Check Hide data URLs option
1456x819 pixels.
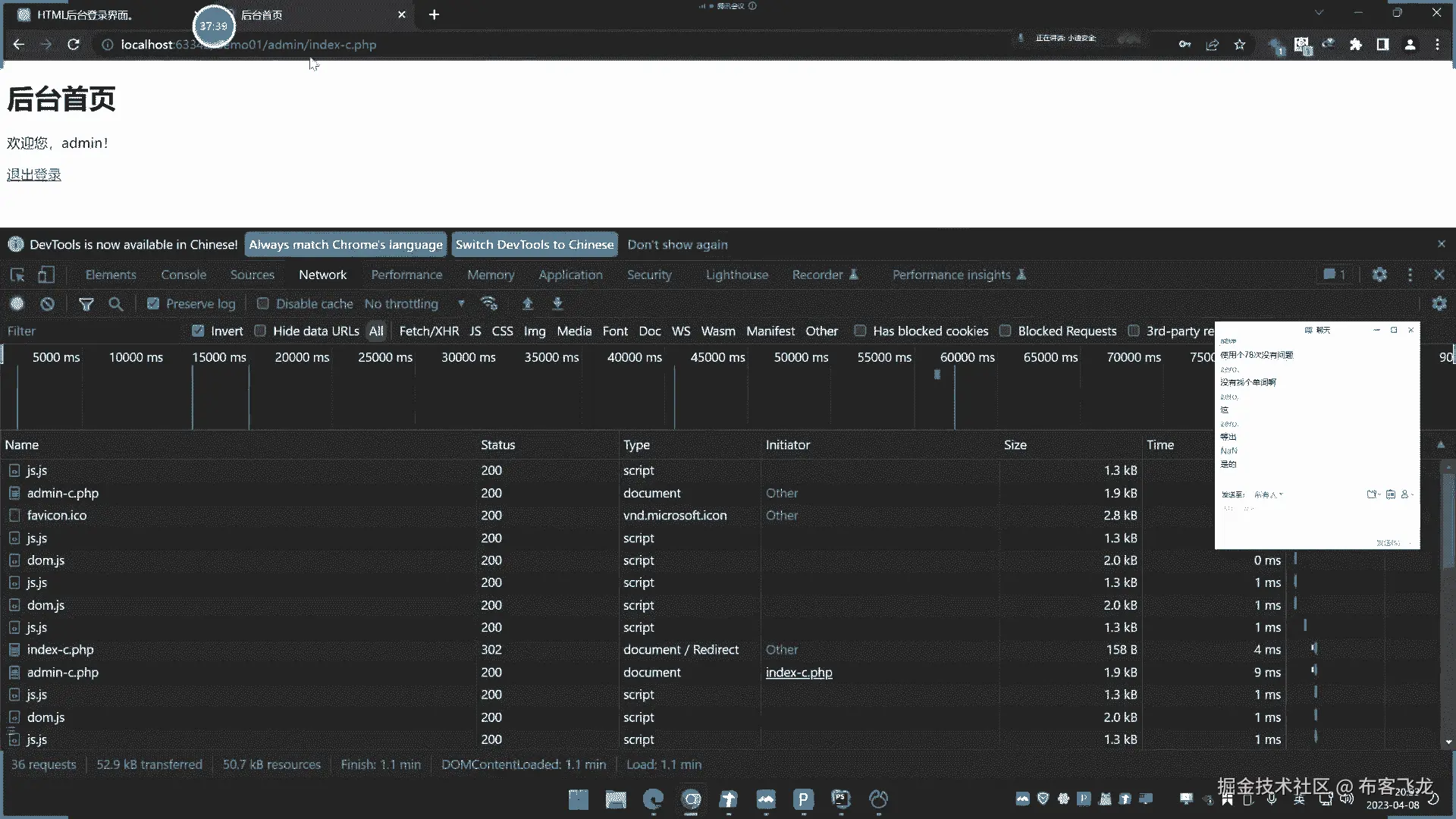tap(260, 331)
